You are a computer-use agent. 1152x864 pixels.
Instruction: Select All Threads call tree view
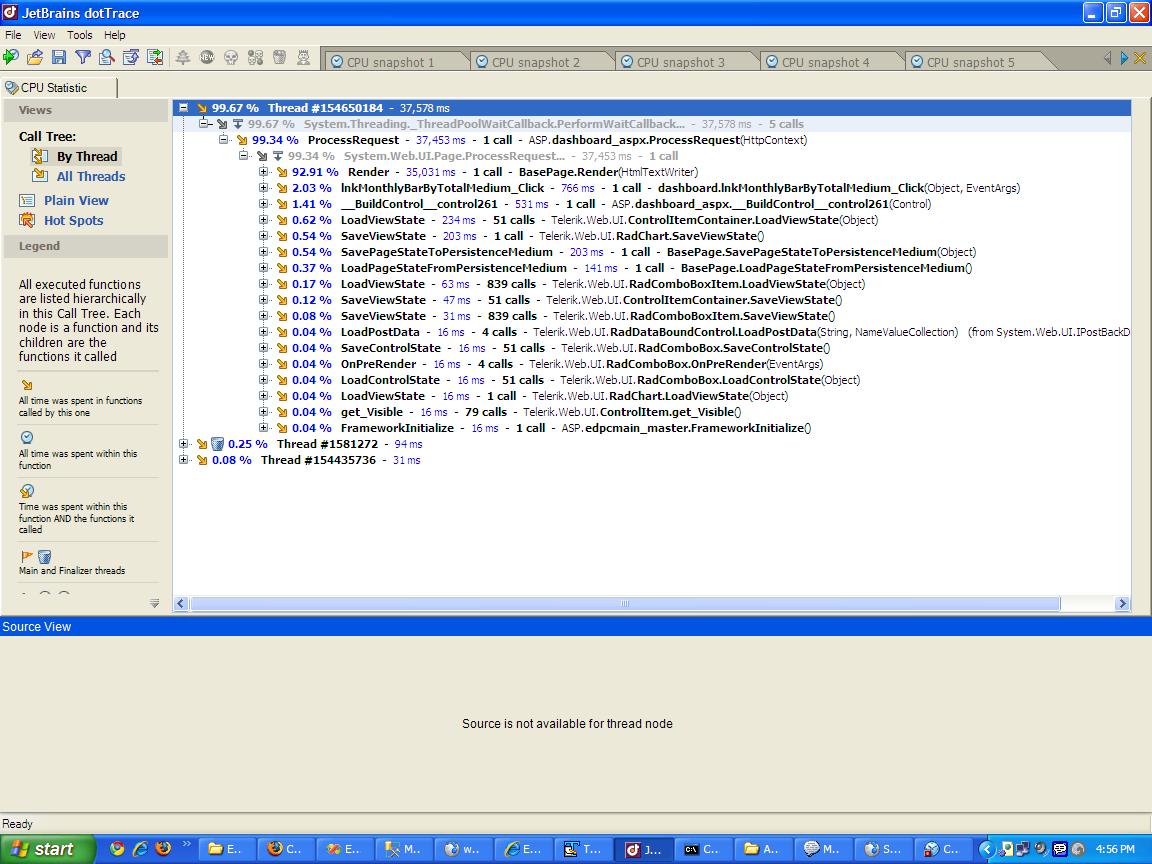click(x=91, y=176)
